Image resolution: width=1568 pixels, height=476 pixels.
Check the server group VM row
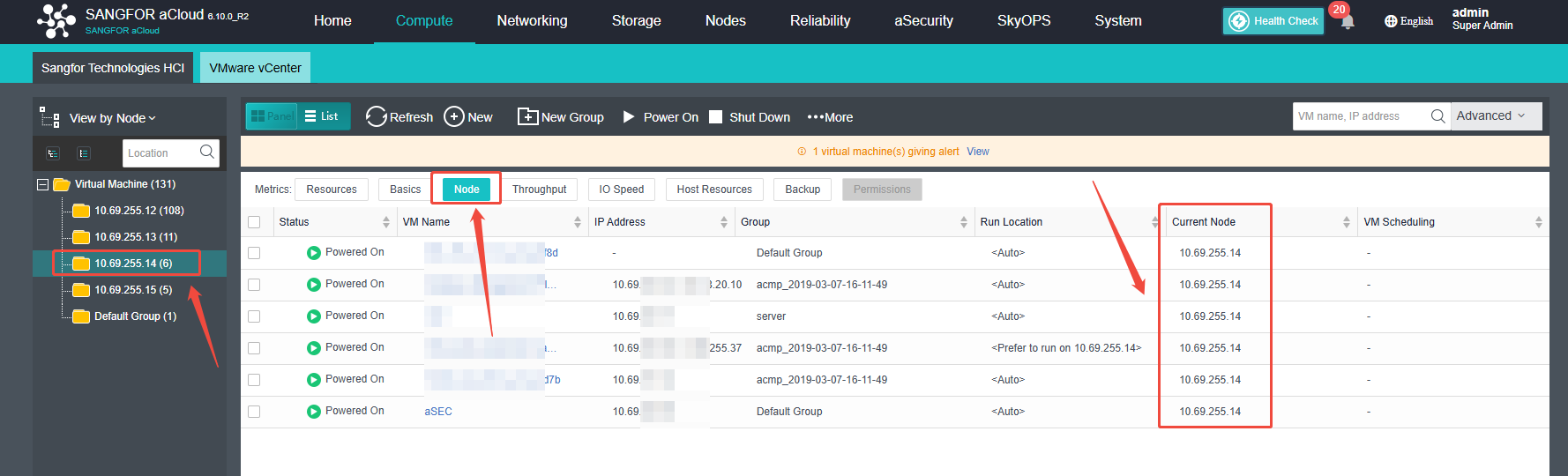[x=254, y=316]
